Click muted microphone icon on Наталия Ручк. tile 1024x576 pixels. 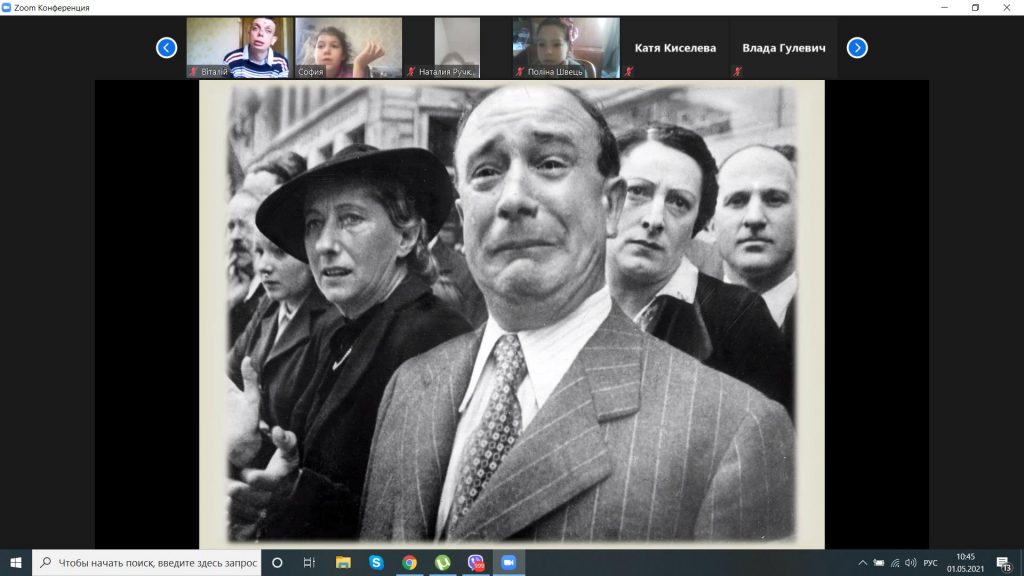[411, 72]
